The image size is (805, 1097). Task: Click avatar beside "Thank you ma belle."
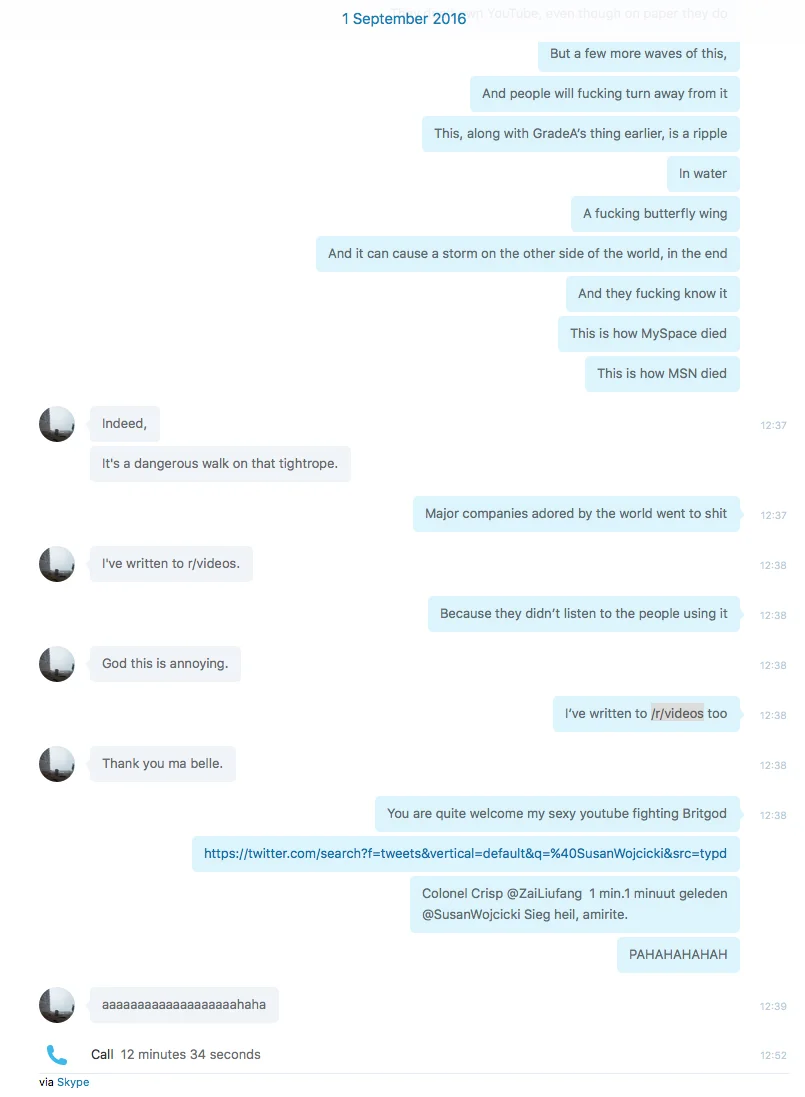point(57,764)
